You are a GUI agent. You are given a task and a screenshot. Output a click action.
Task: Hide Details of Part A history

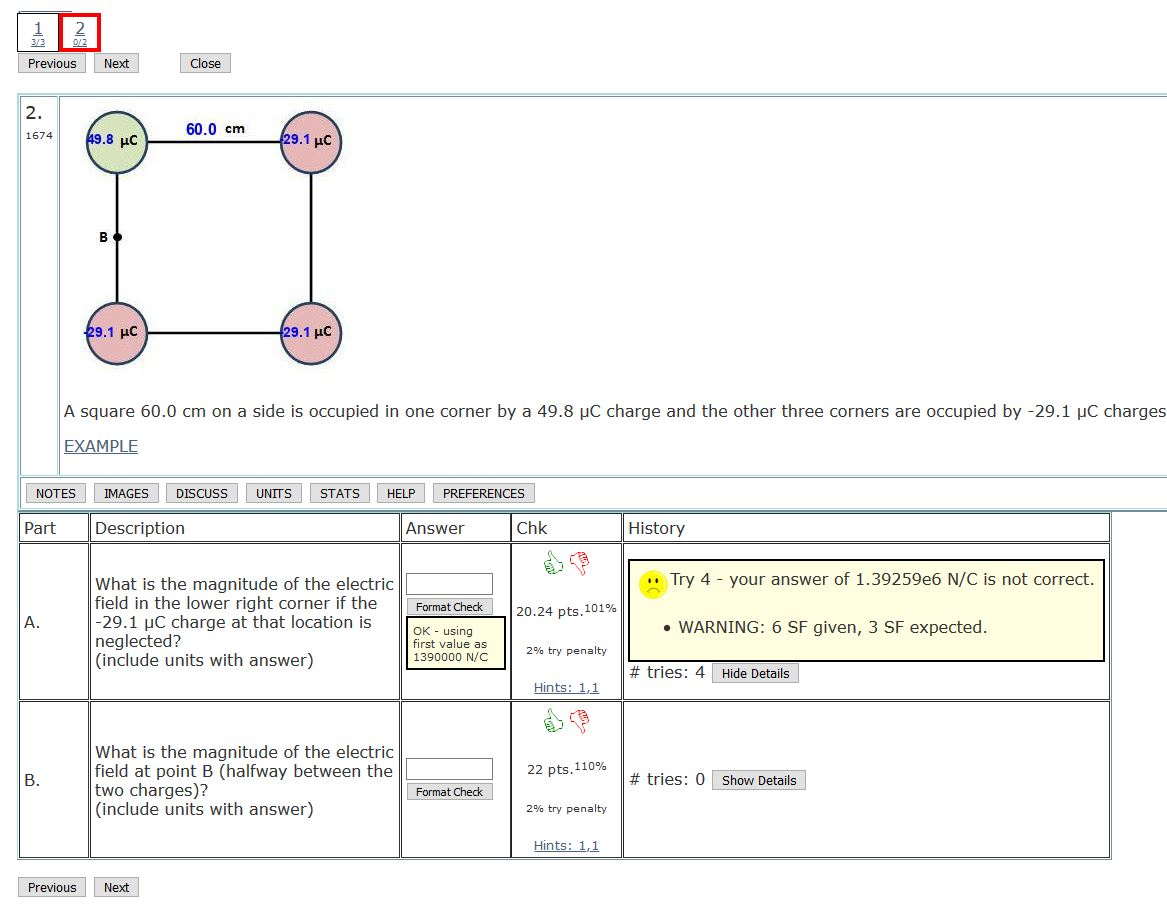(755, 674)
